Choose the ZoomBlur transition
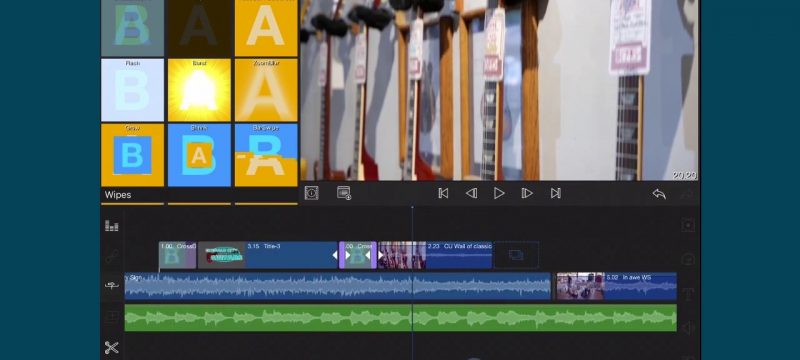The height and width of the screenshot is (360, 800). [266, 90]
